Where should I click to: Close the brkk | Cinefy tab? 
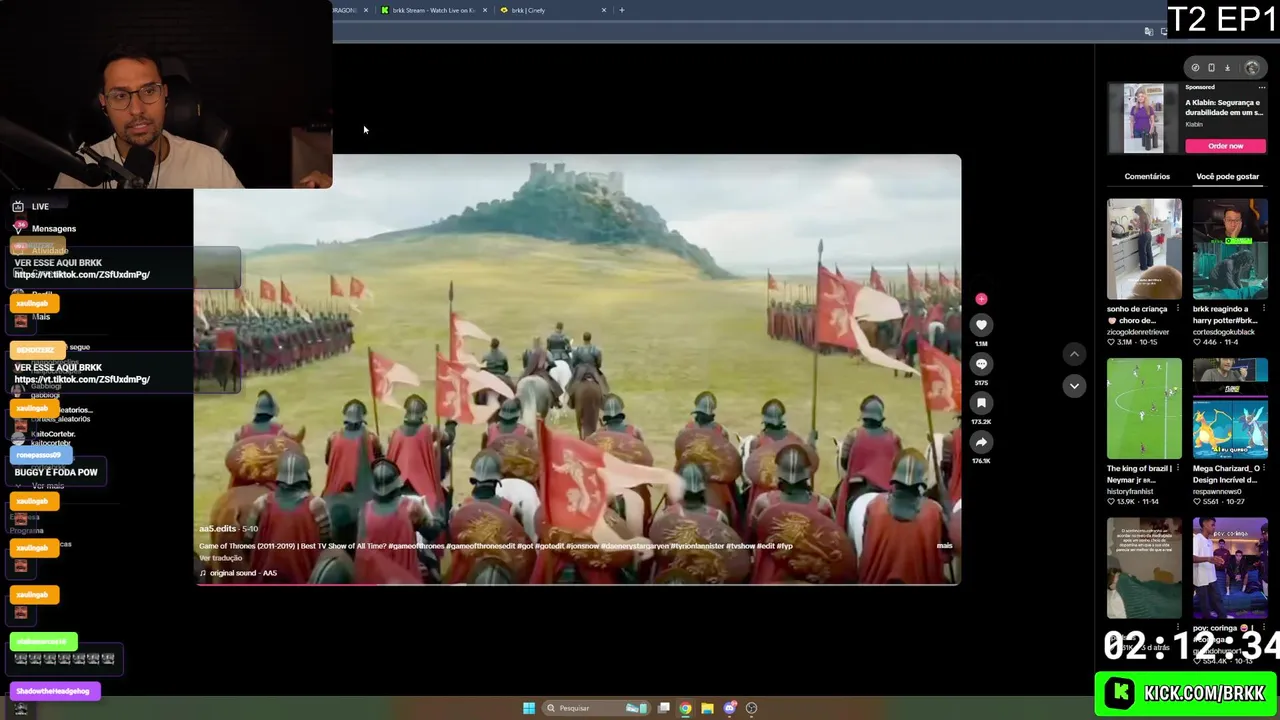coord(603,10)
